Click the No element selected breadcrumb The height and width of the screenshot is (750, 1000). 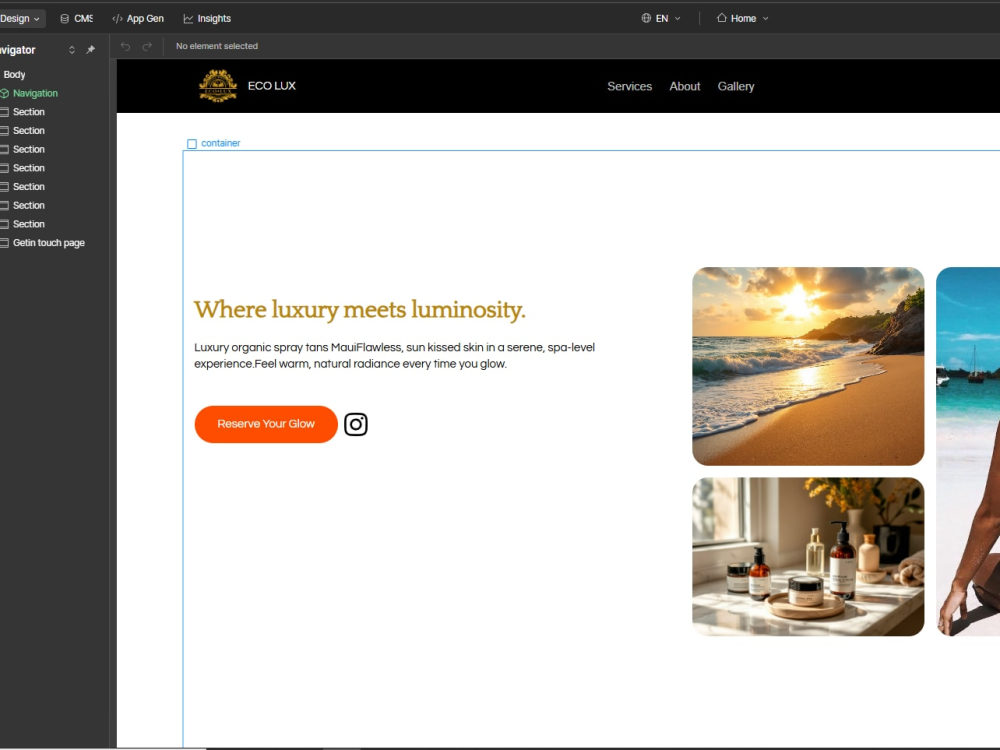point(217,47)
